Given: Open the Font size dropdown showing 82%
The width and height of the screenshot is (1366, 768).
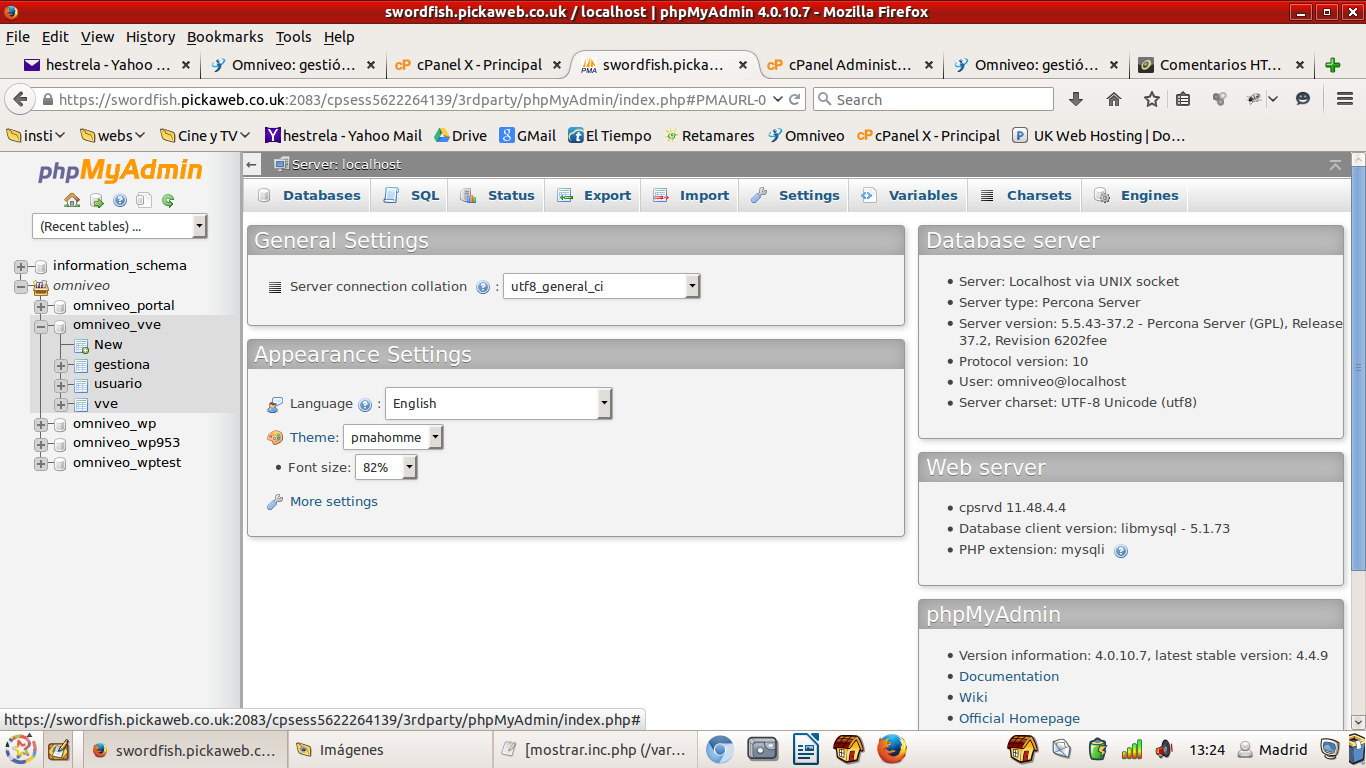Looking at the screenshot, I should [x=386, y=467].
